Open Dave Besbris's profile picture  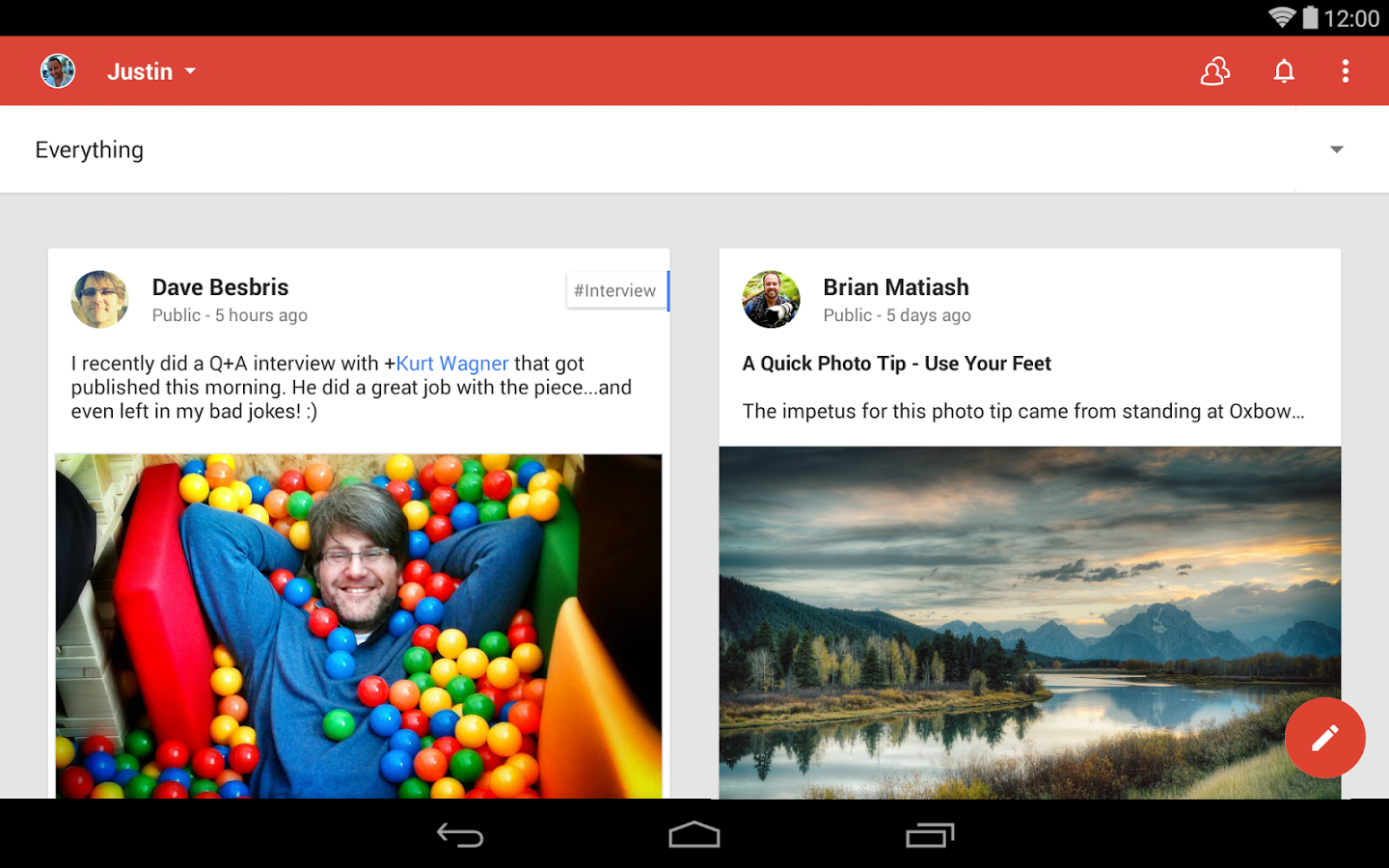click(99, 299)
